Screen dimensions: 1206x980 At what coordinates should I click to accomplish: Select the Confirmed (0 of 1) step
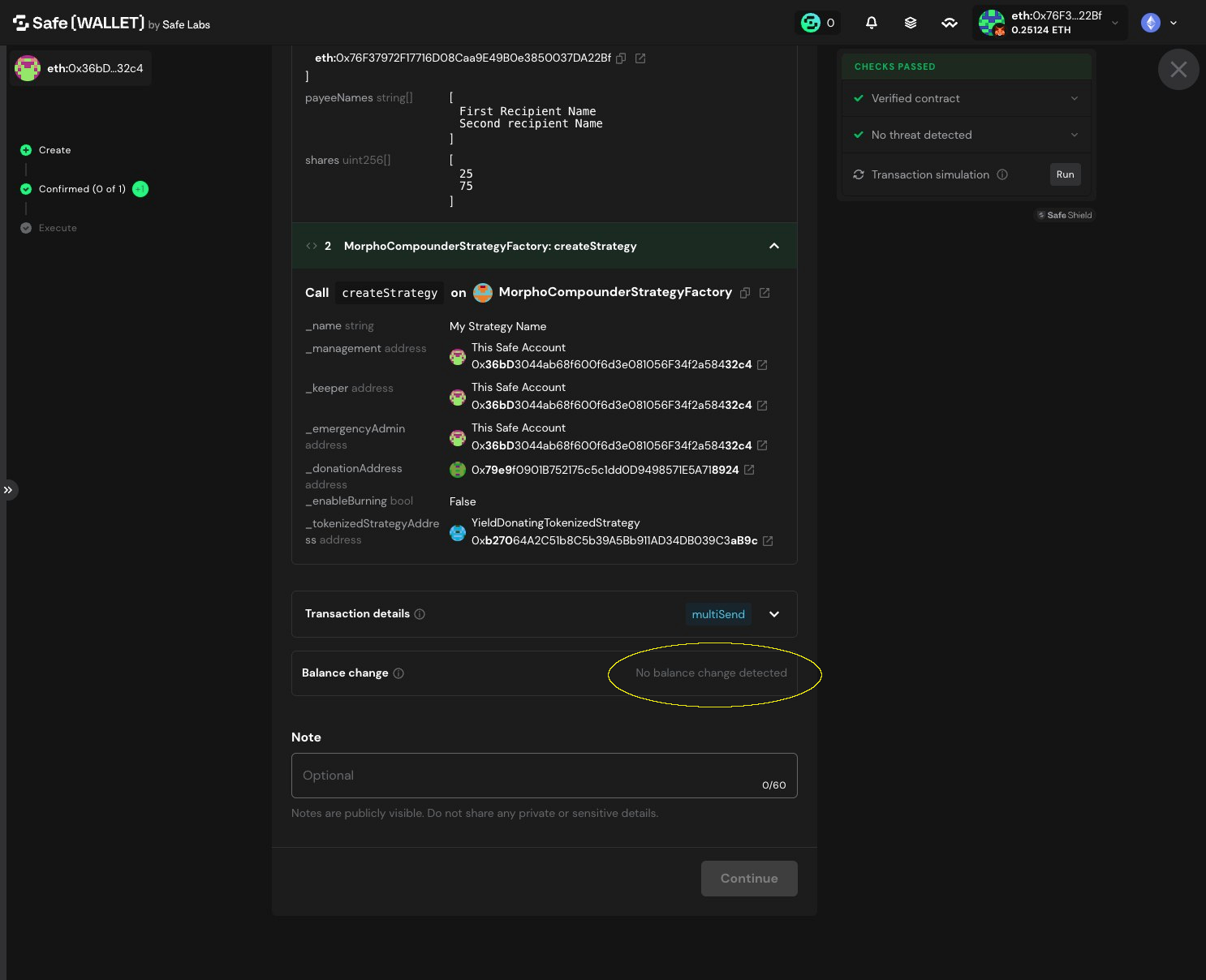pyautogui.click(x=73, y=189)
